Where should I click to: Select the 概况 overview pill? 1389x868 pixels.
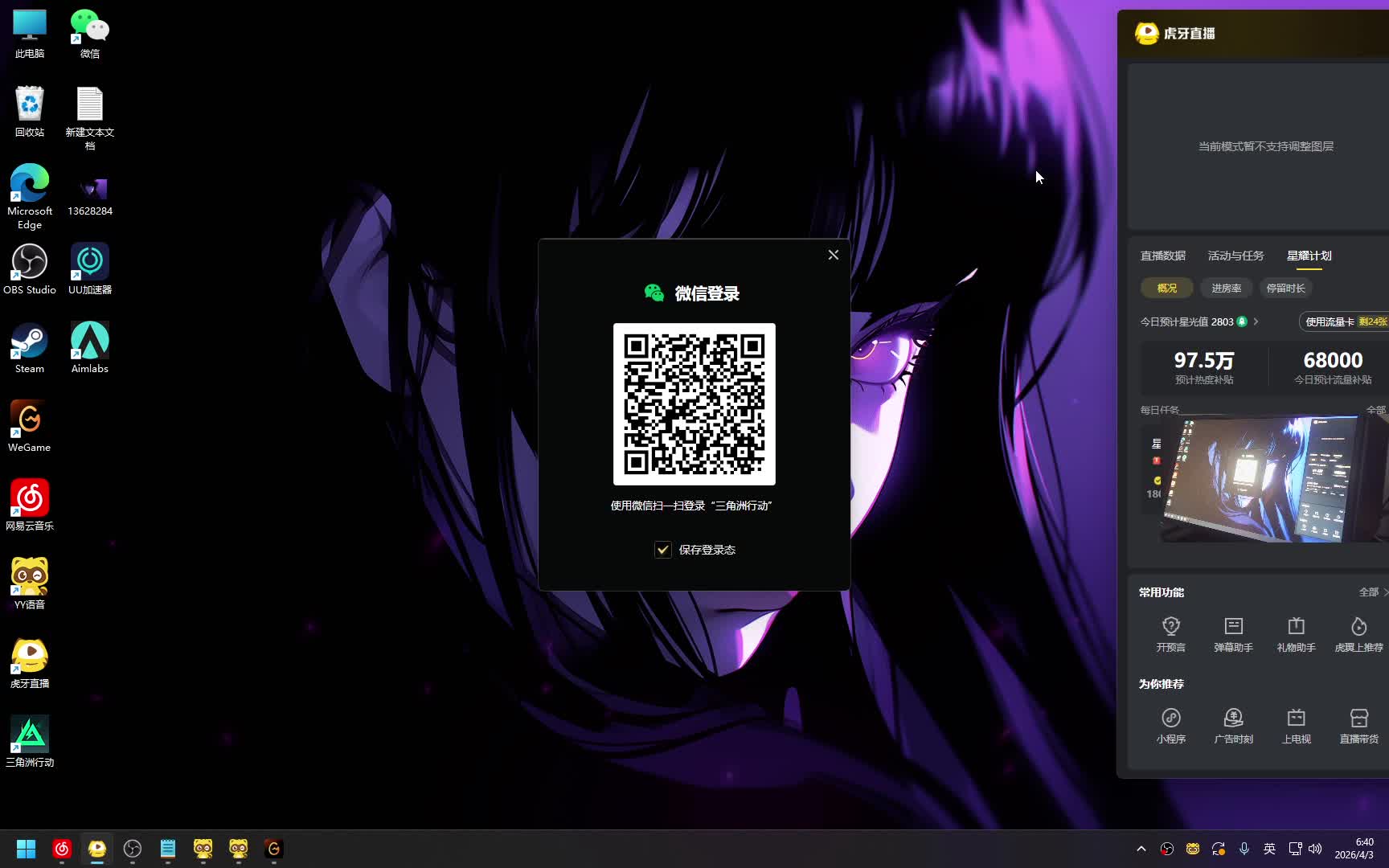point(1166,288)
